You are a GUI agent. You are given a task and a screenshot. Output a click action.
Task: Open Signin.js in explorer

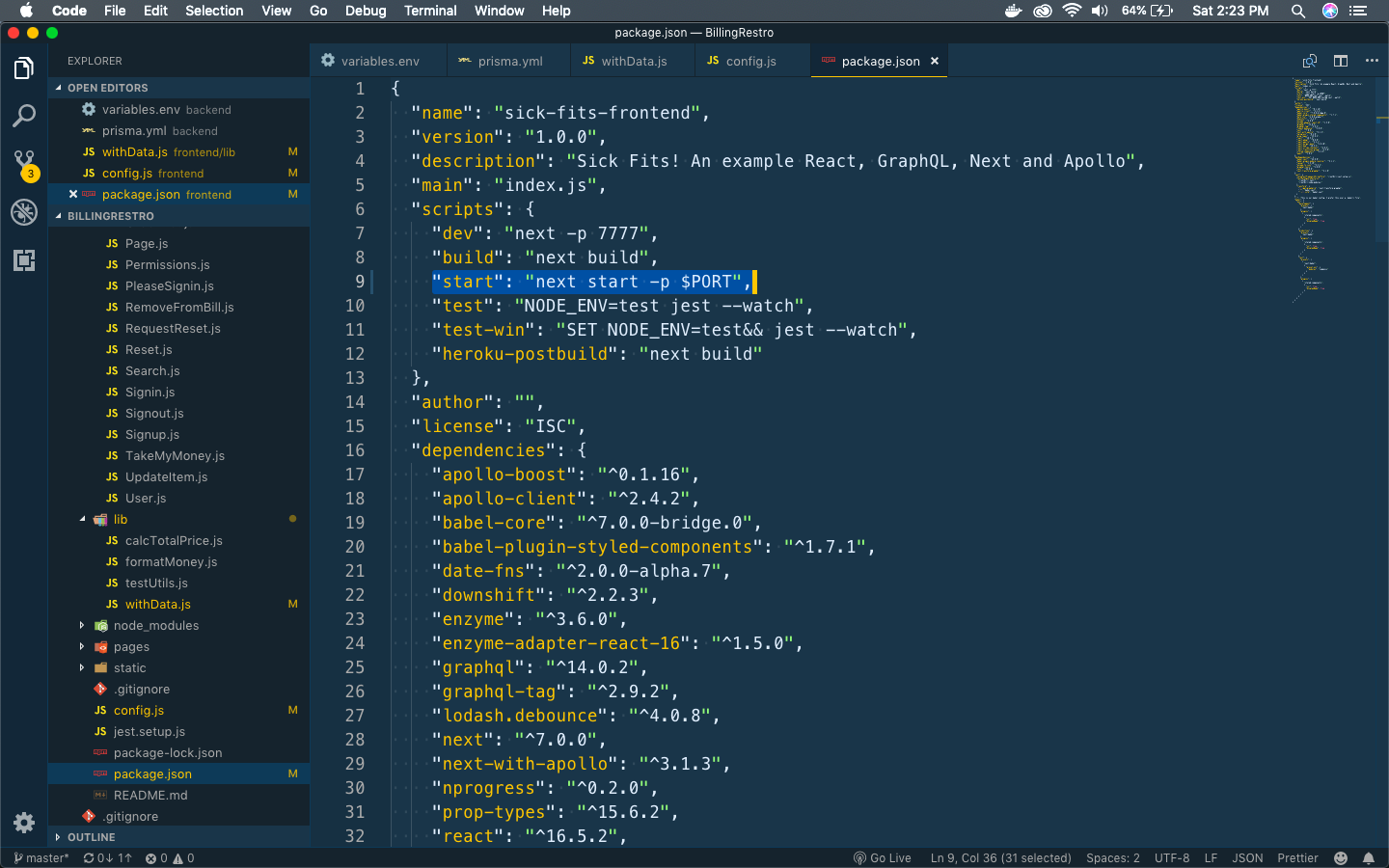tap(150, 392)
